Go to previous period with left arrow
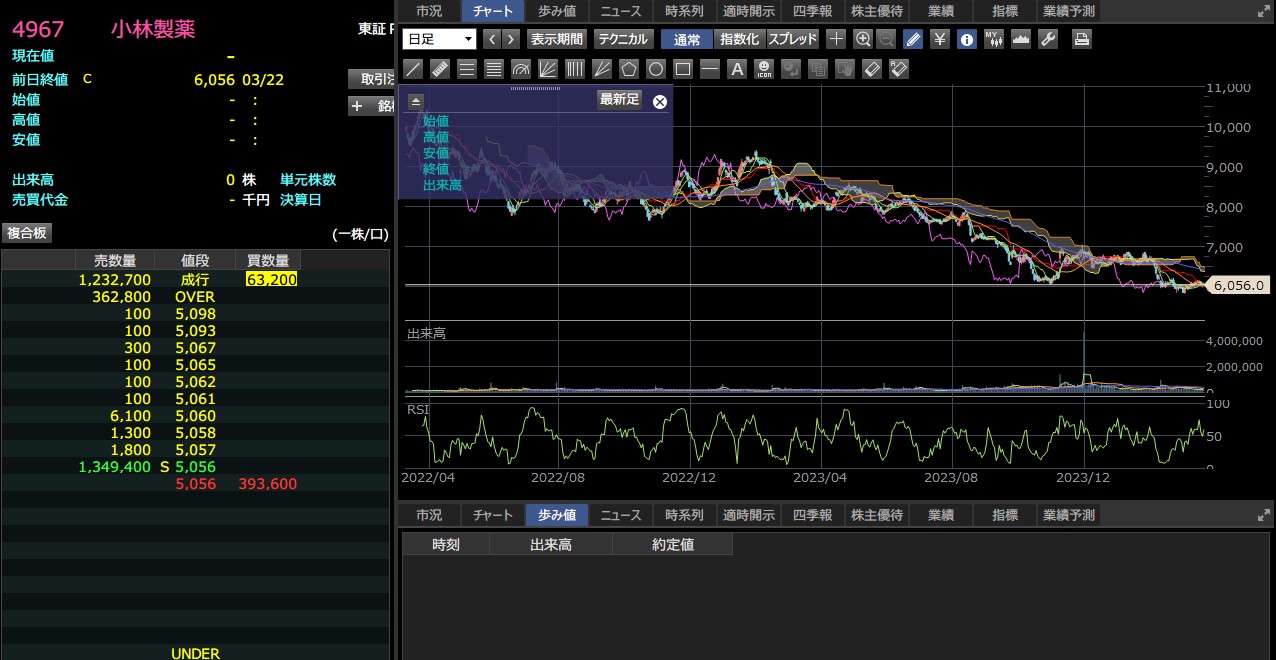This screenshot has width=1276, height=660. tap(492, 39)
